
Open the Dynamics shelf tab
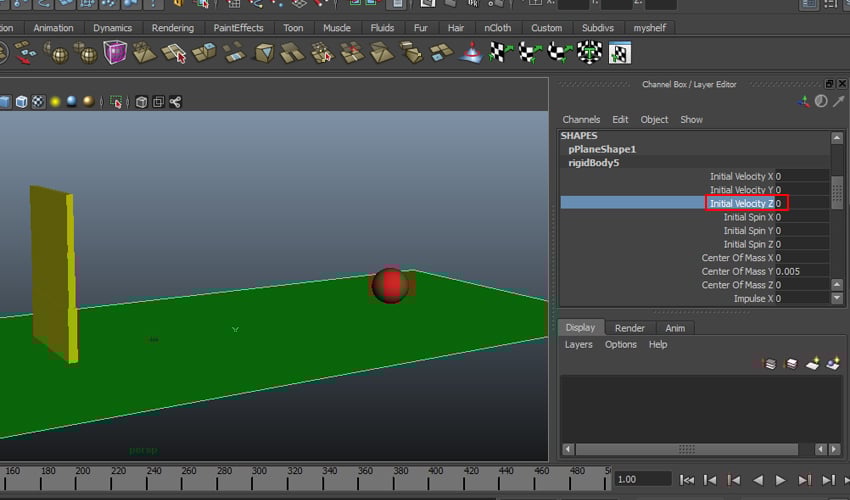click(112, 28)
